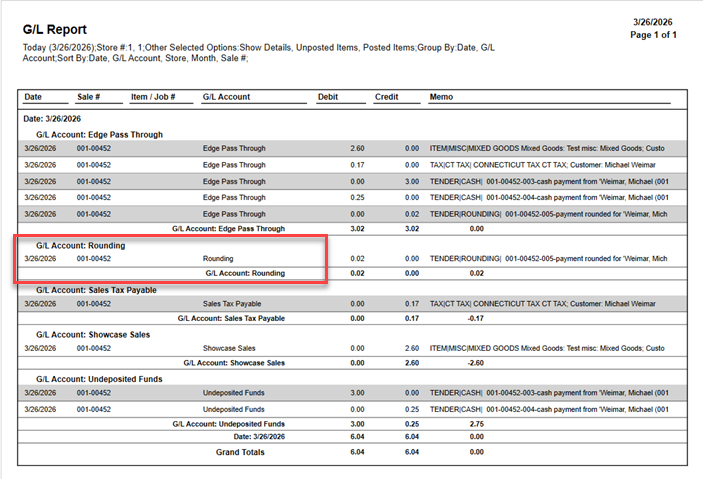
Task: Select the Date column header
Action: pyautogui.click(x=33, y=97)
